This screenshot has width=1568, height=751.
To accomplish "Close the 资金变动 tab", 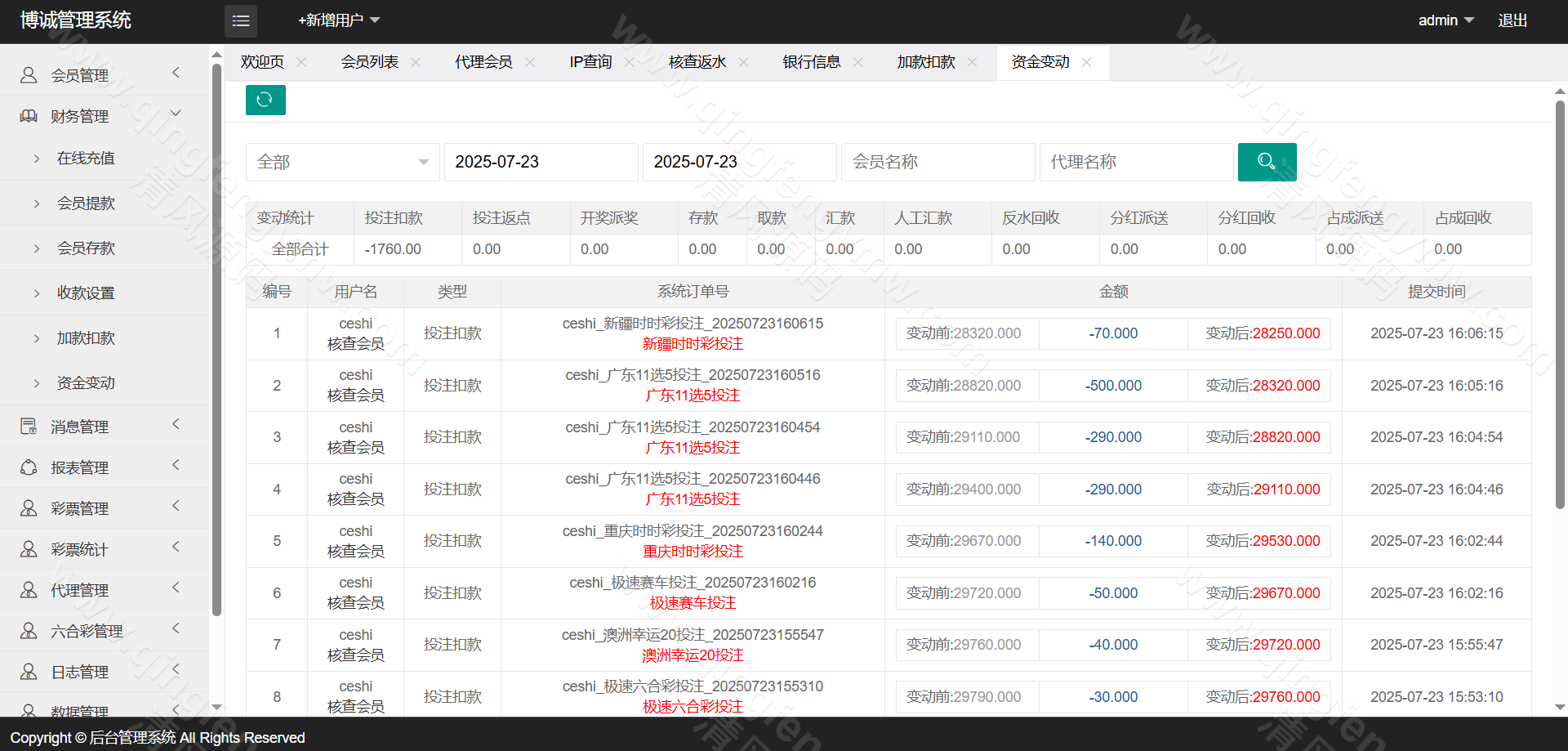I will pos(1086,62).
